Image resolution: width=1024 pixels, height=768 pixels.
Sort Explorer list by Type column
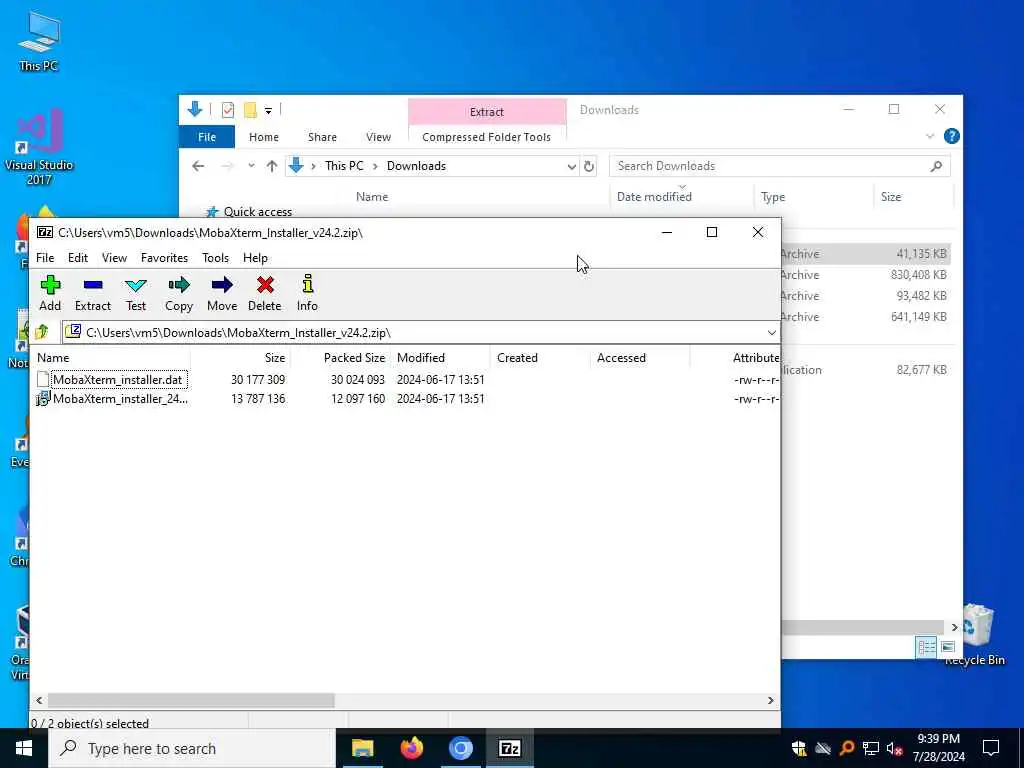click(813, 197)
